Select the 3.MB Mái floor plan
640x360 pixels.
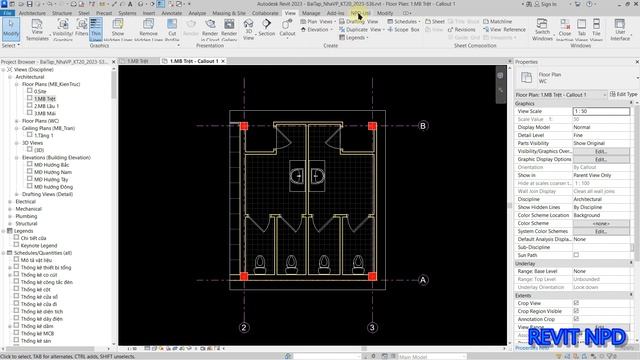click(x=45, y=113)
